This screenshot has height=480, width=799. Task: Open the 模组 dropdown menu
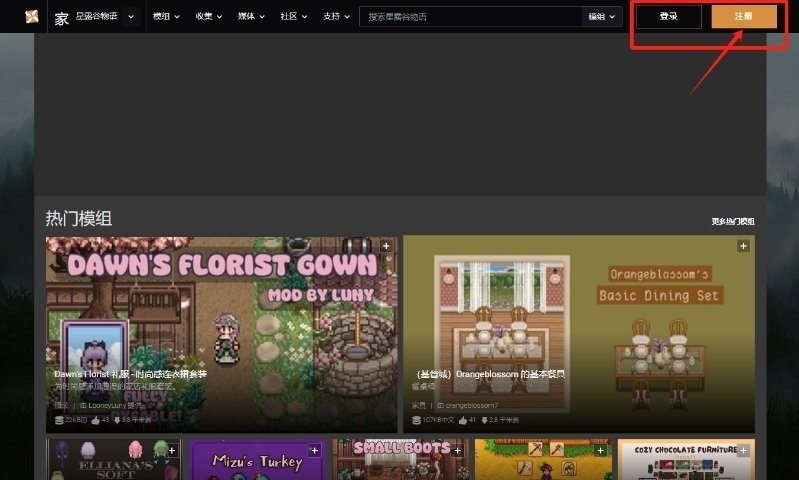[166, 17]
